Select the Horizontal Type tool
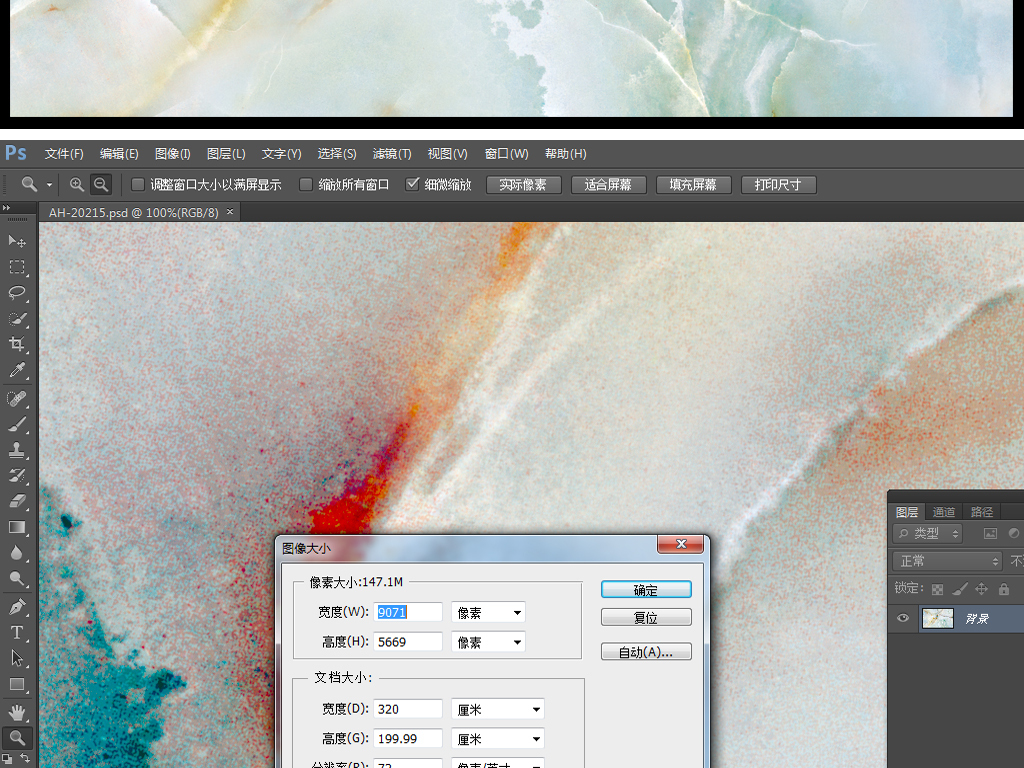Image resolution: width=1024 pixels, height=768 pixels. pos(17,632)
